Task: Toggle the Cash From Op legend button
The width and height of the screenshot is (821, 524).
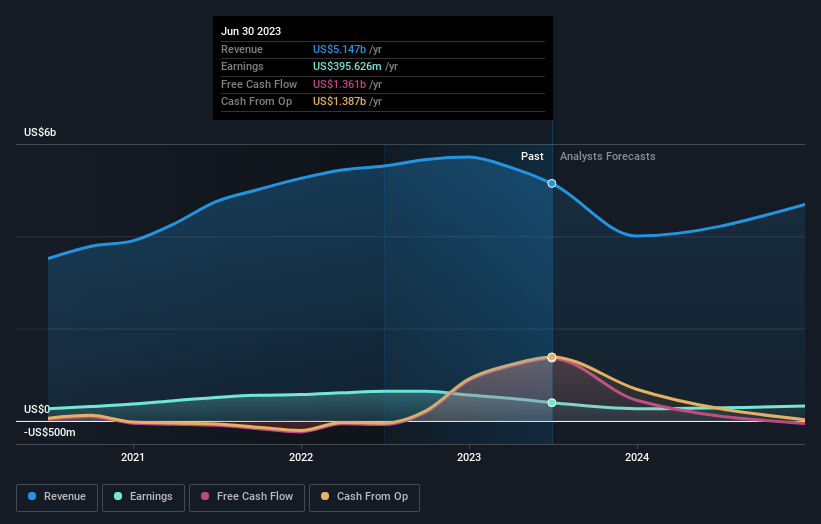Action: point(364,497)
